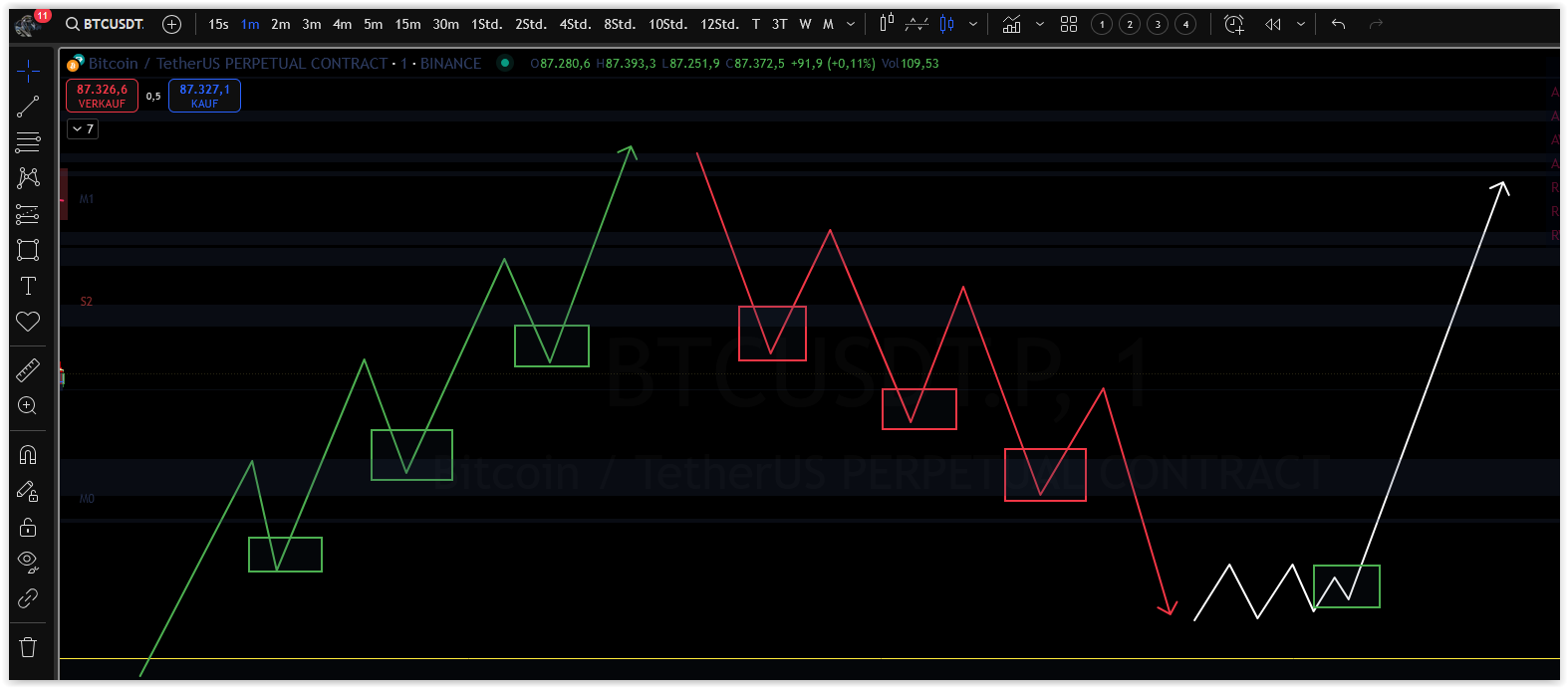
Task: Load saved layout number 4
Action: tap(1185, 24)
